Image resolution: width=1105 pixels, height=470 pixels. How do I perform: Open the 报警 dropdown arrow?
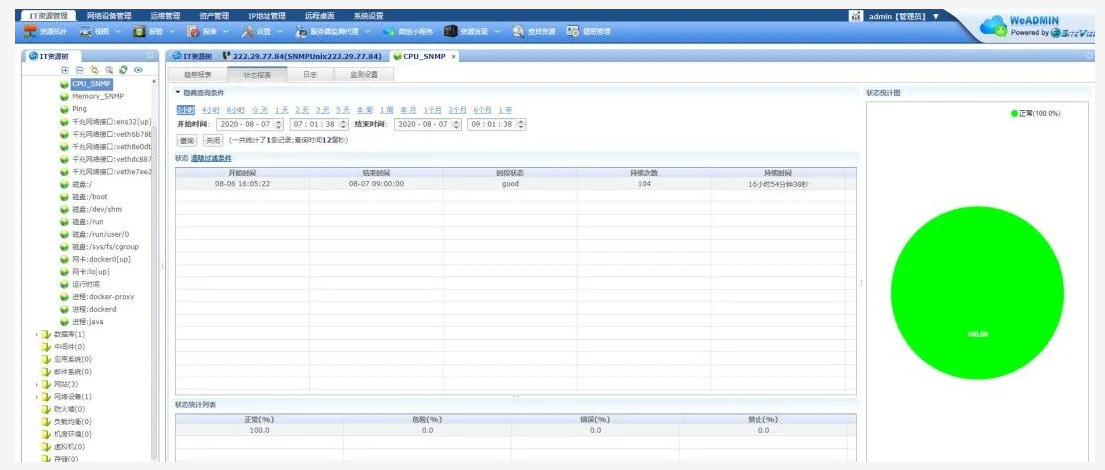coord(171,32)
